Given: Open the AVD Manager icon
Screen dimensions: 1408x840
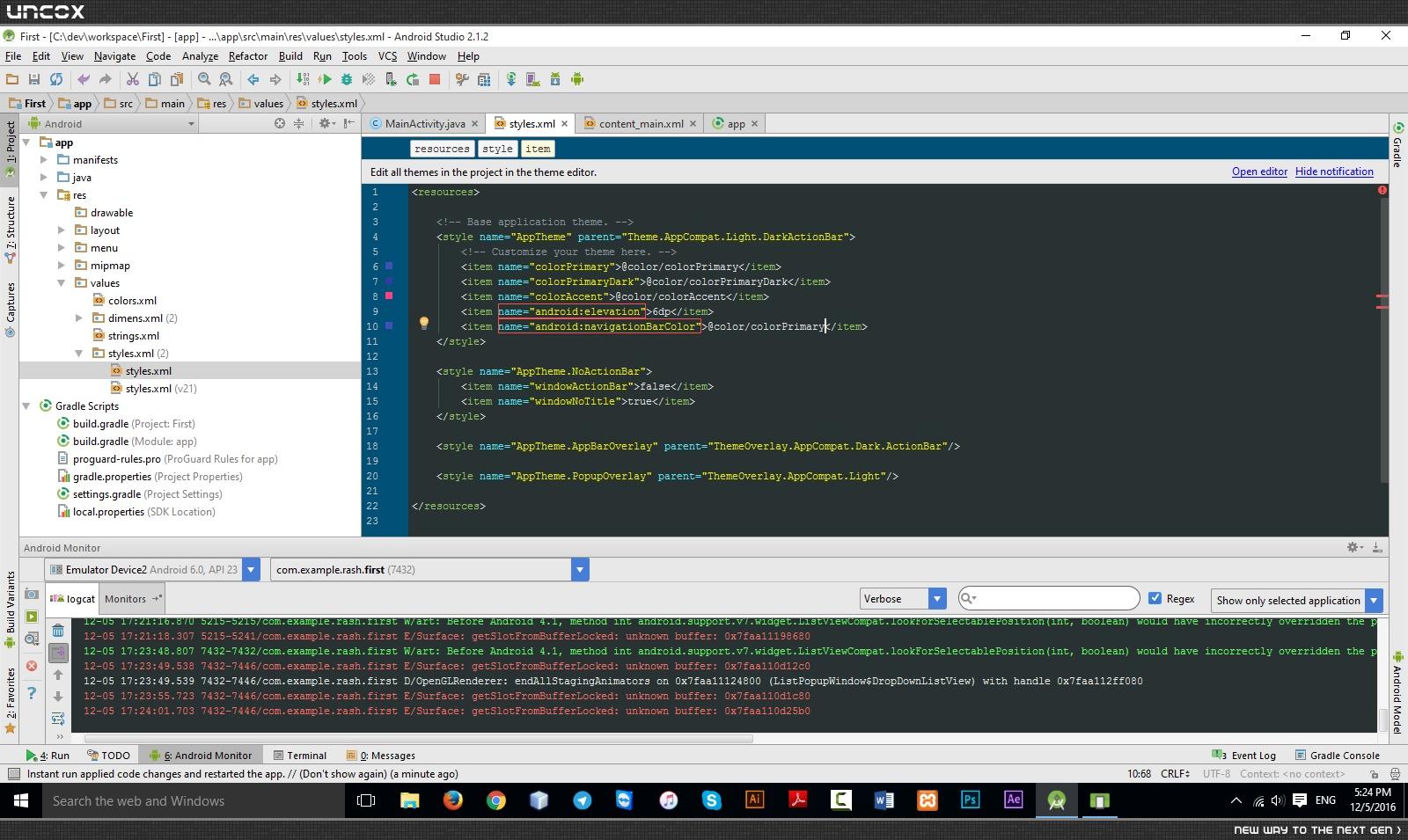Looking at the screenshot, I should (x=532, y=79).
